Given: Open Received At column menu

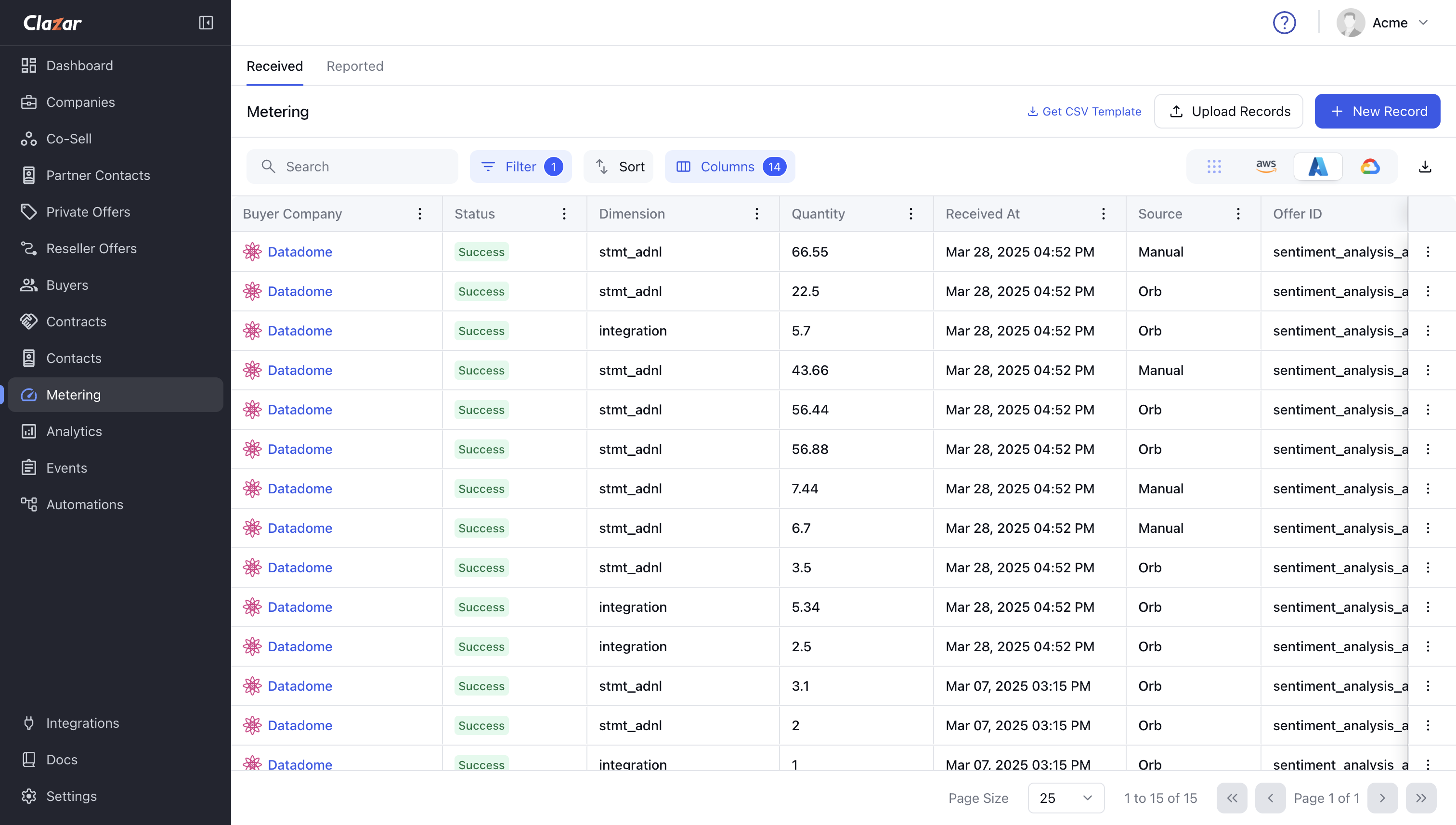Looking at the screenshot, I should click(x=1104, y=214).
